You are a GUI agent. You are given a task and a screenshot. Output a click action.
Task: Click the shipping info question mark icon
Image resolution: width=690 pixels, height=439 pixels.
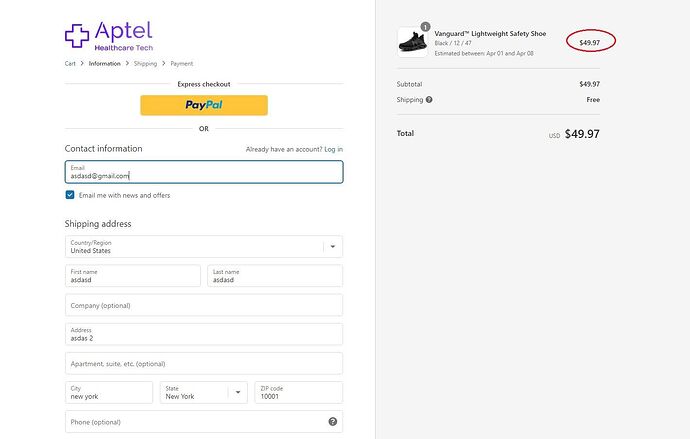pos(429,100)
